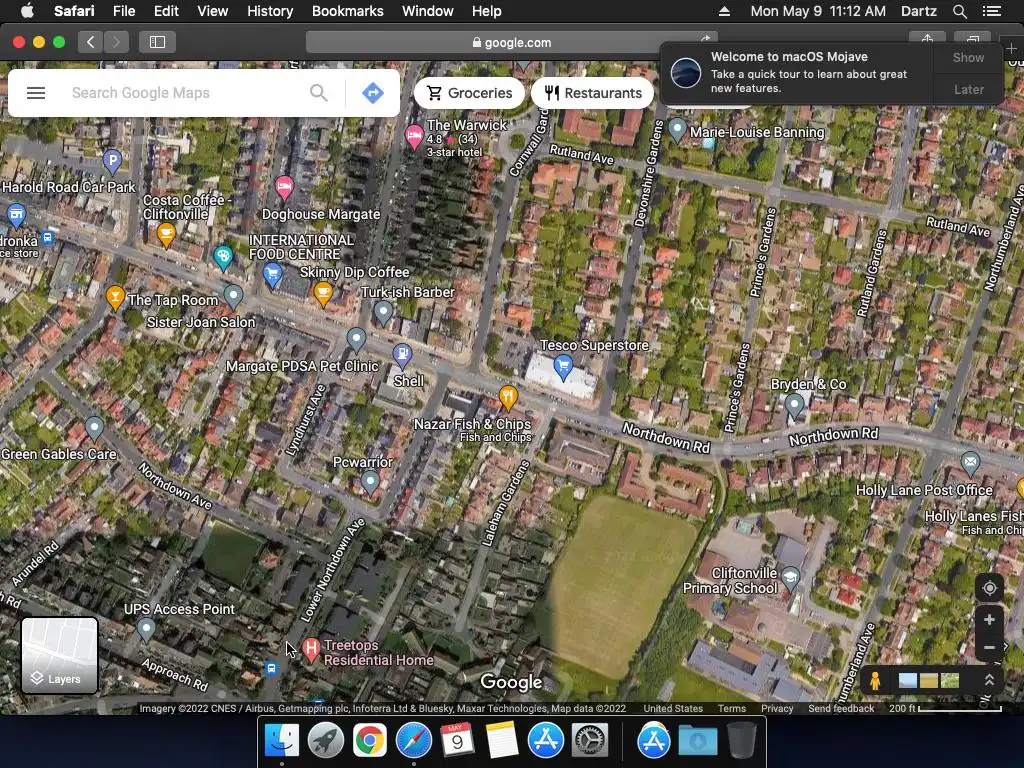Show your location with the target button
Image resolution: width=1024 pixels, height=768 pixels.
tap(989, 588)
